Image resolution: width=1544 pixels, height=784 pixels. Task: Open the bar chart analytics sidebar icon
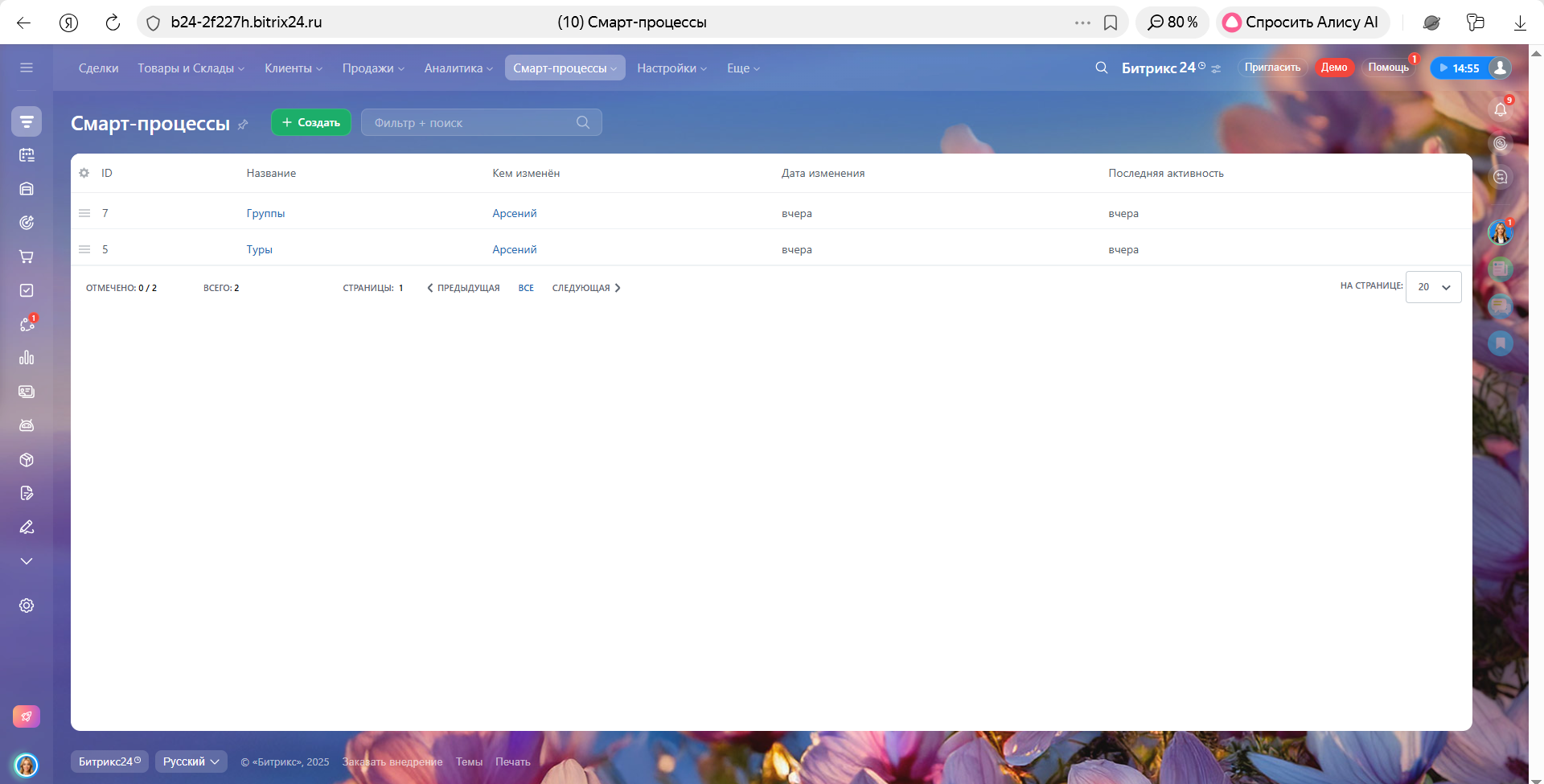click(27, 358)
